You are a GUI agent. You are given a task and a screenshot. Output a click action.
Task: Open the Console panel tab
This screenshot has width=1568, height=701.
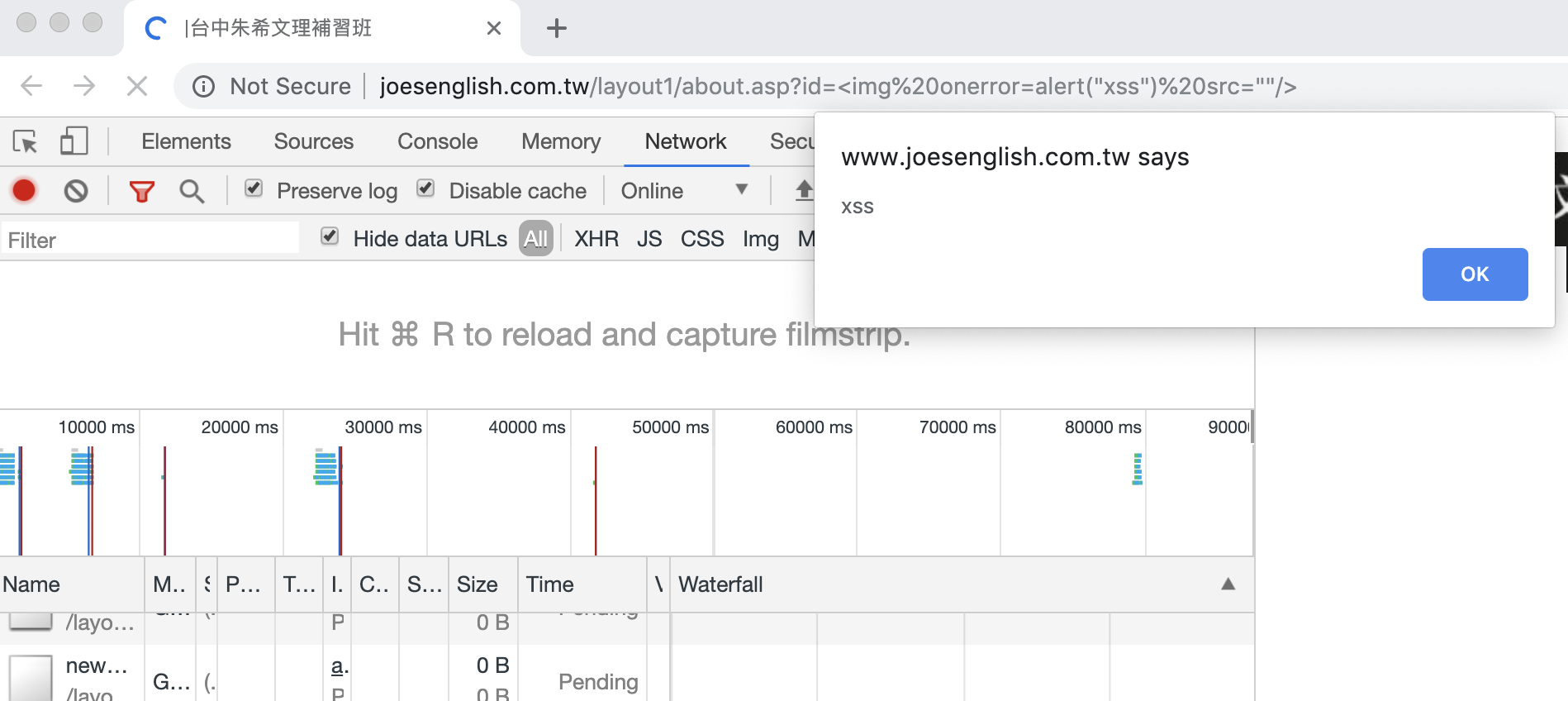coord(438,141)
